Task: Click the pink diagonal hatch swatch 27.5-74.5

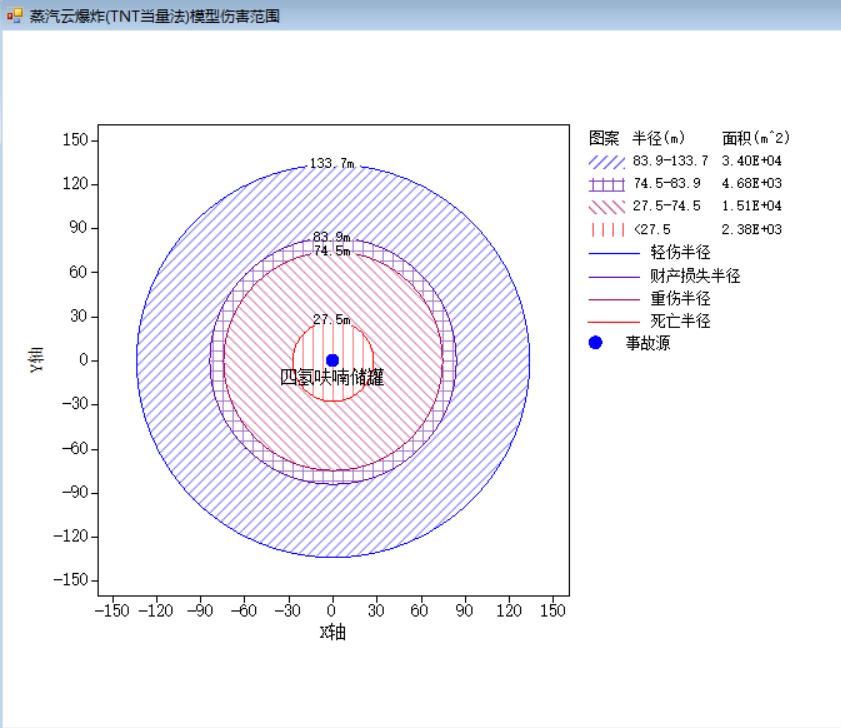Action: tap(607, 207)
